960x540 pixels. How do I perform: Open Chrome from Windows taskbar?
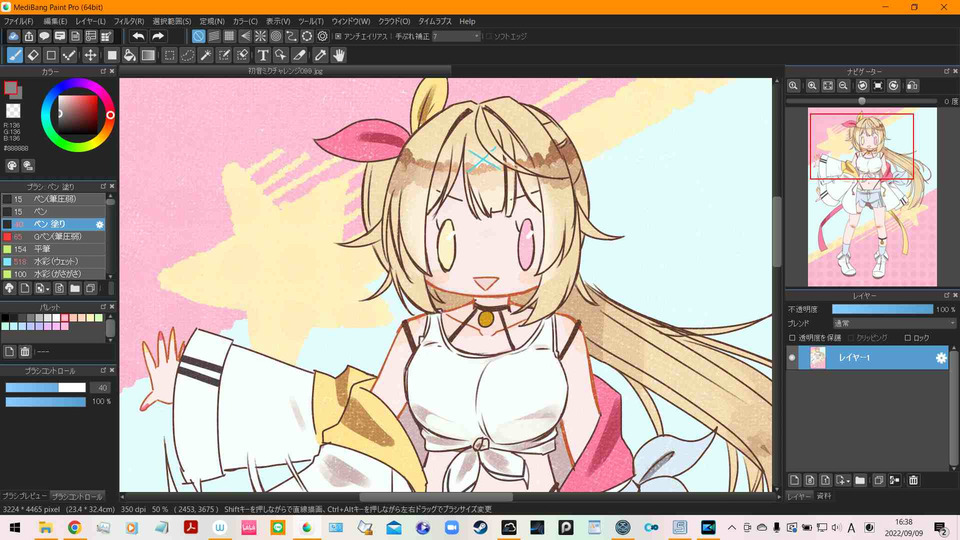75,528
